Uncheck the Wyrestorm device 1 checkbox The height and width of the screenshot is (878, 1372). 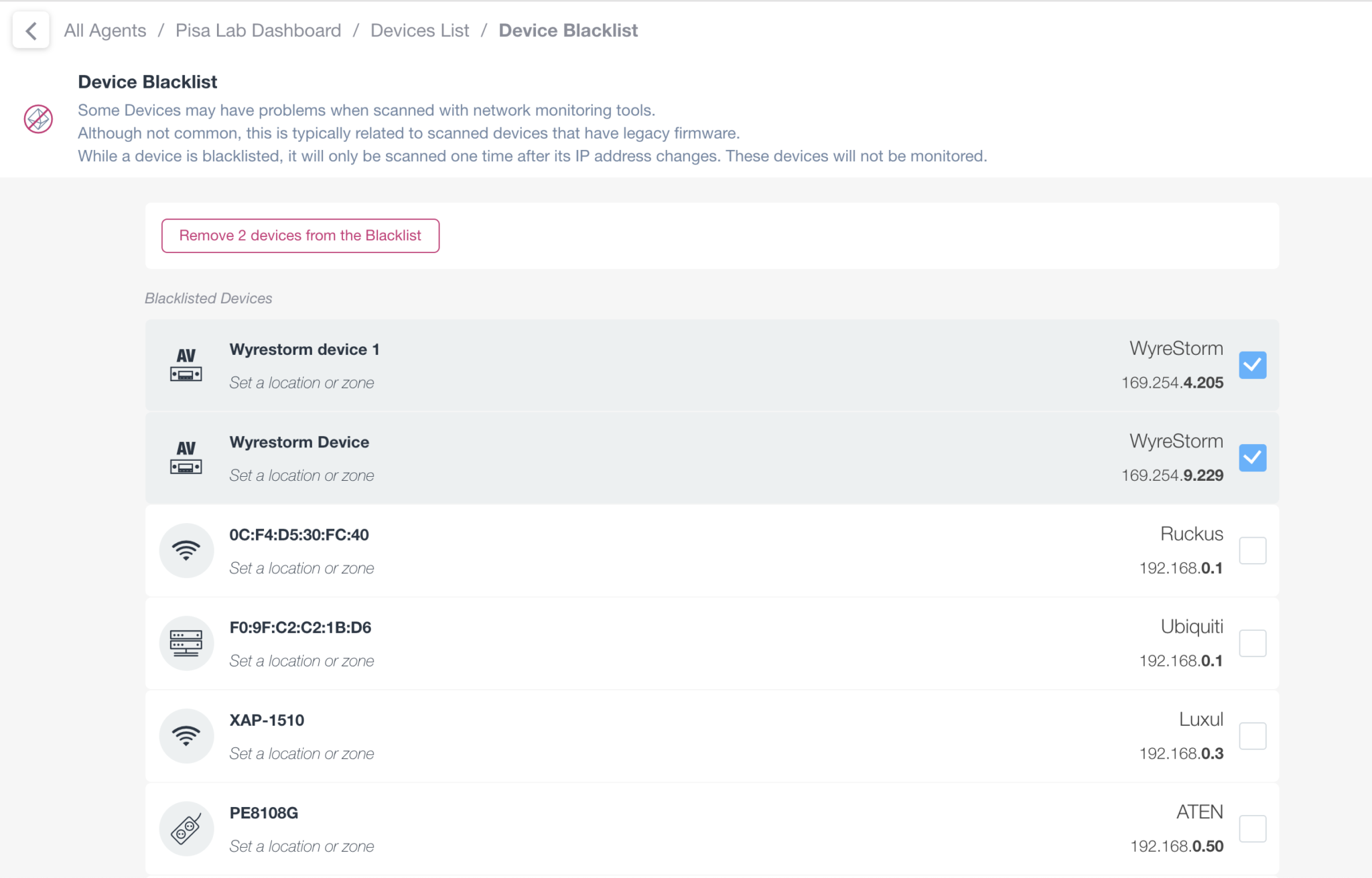coord(1253,365)
